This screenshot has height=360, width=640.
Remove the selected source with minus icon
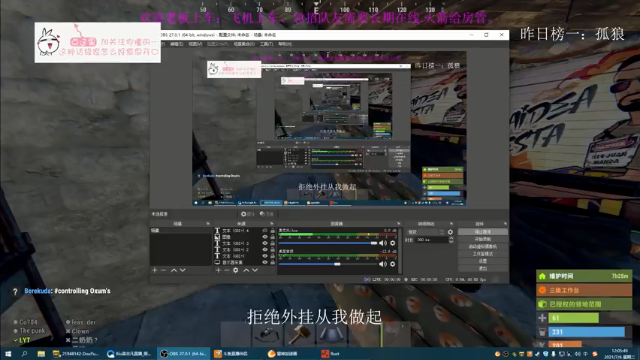227,270
